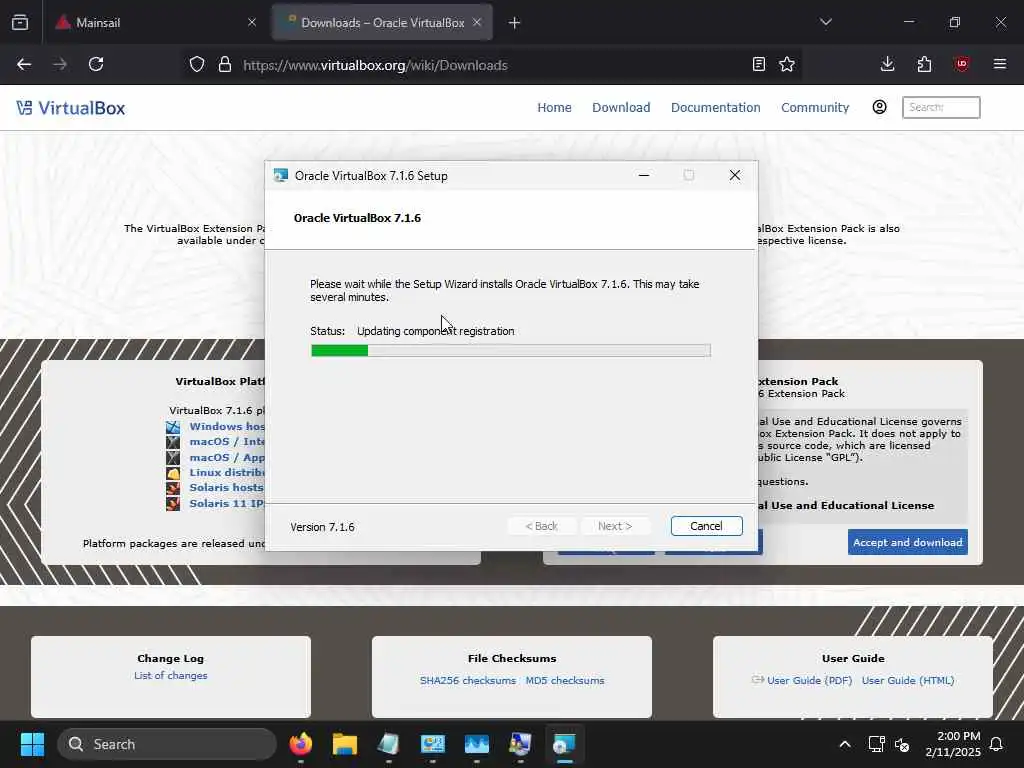Open the Windows hosts download link
Viewport: 1024px width, 768px height.
click(227, 426)
